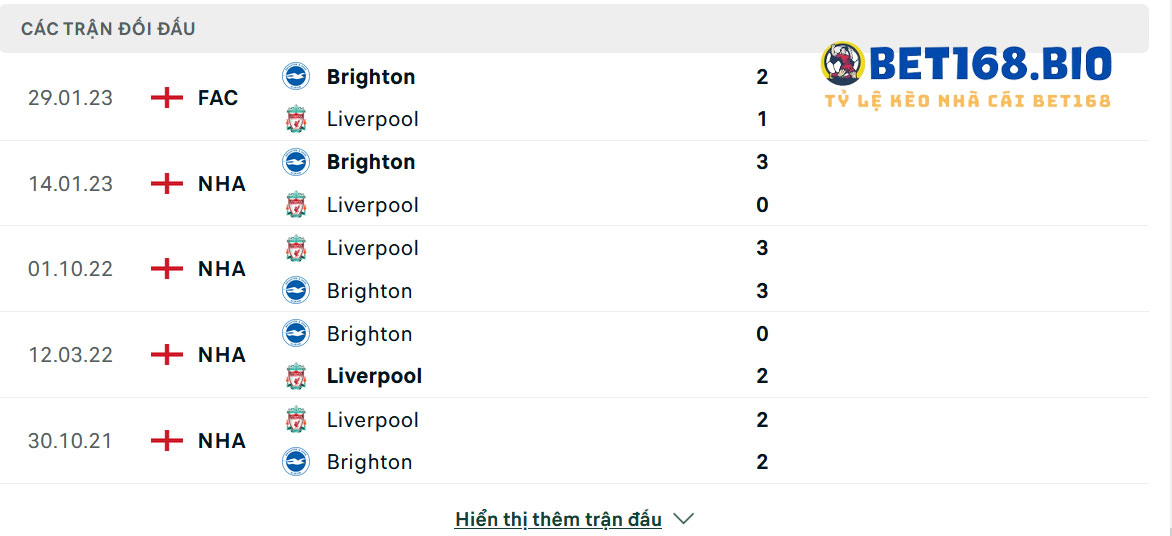Click Brighton's score of 3 on 14.01.23
This screenshot has width=1172, height=536.
click(762, 162)
